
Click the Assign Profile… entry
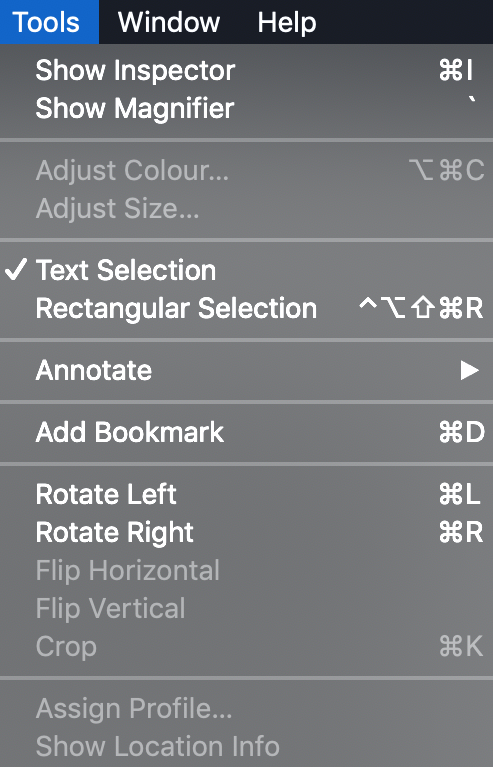pos(246,708)
